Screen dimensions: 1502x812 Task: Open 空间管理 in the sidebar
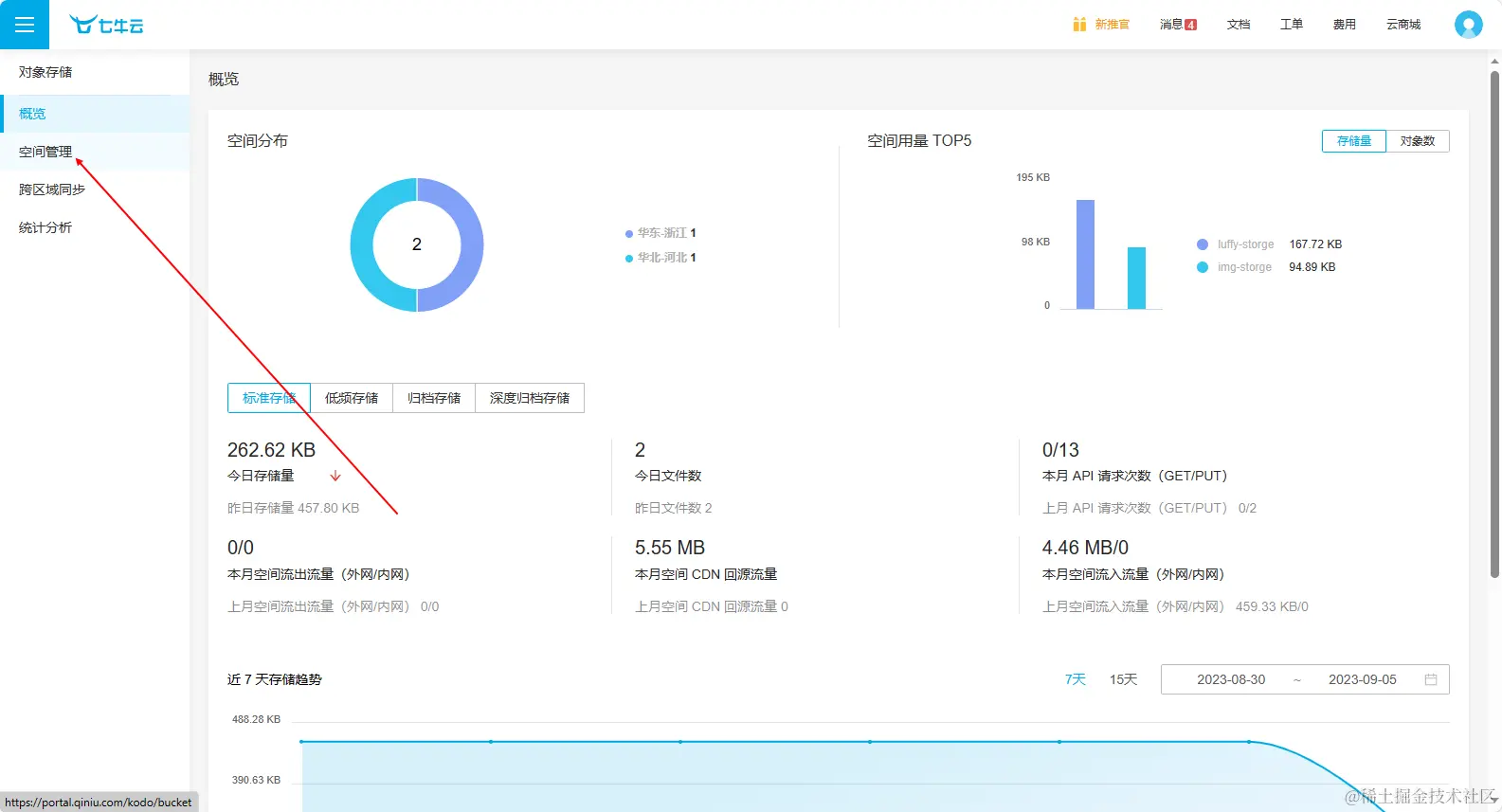tap(95, 152)
